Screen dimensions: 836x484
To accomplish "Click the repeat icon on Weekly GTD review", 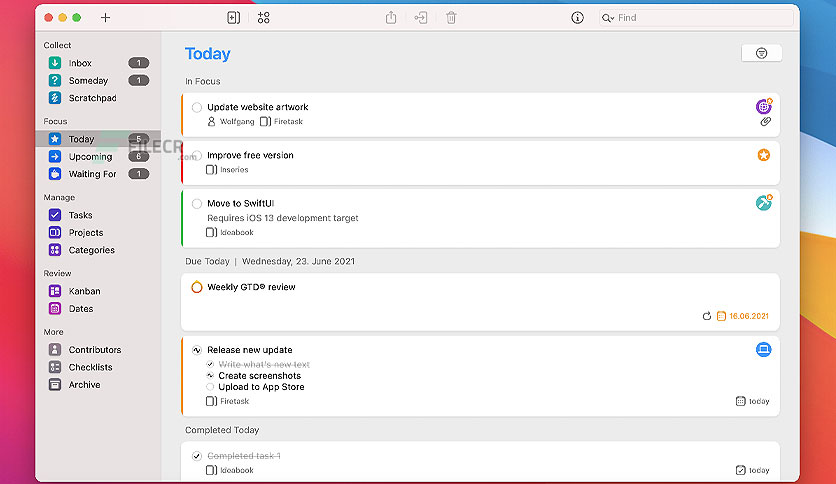I will pyautogui.click(x=707, y=316).
